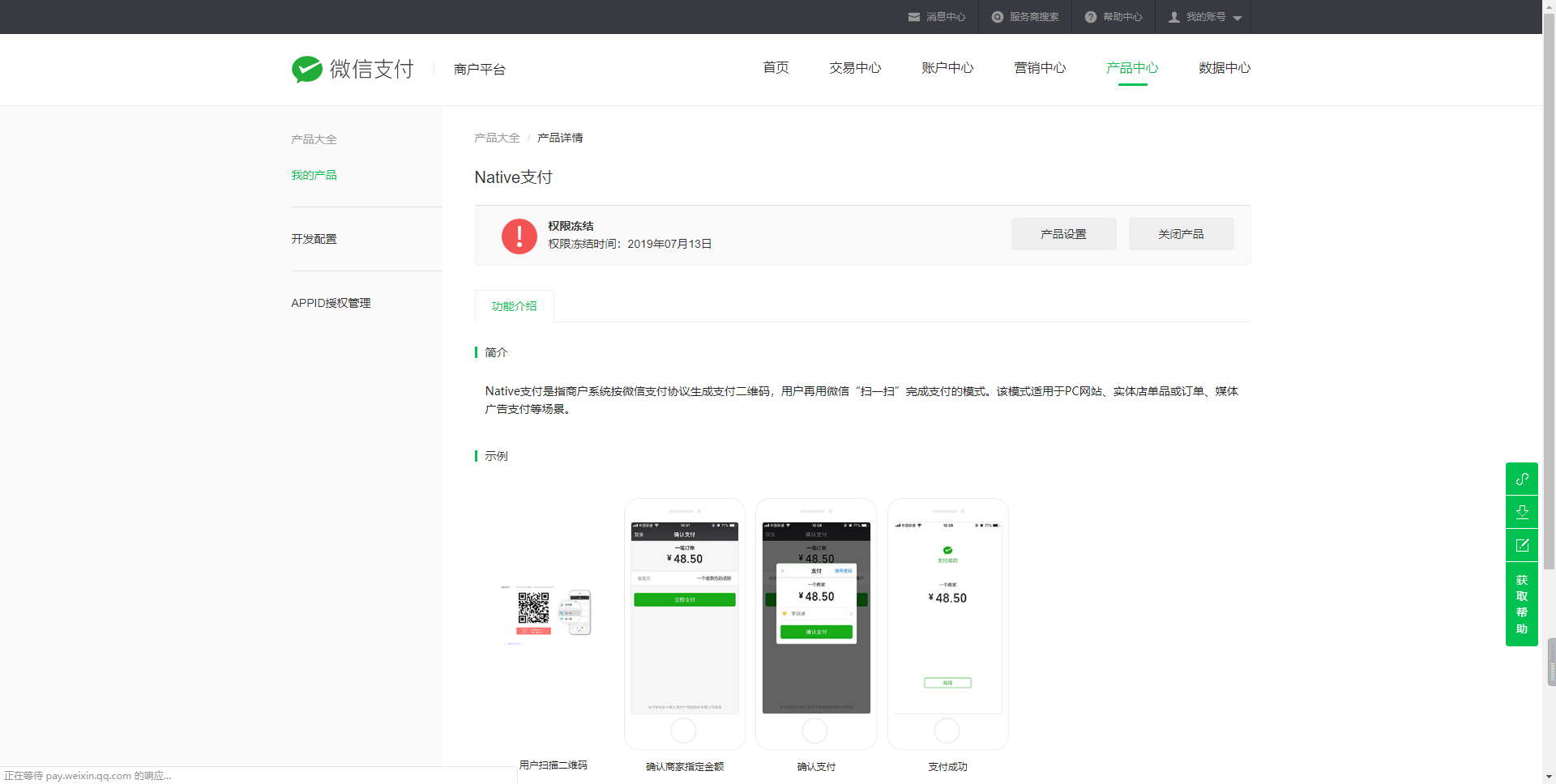Click the 支付成功 caption under the phone
The image size is (1556, 784).
pyautogui.click(x=947, y=767)
